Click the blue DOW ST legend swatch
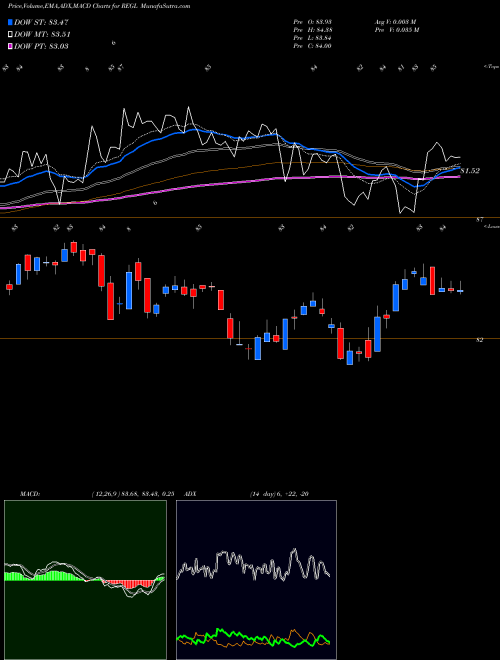500x660 pixels. (x=10, y=22)
